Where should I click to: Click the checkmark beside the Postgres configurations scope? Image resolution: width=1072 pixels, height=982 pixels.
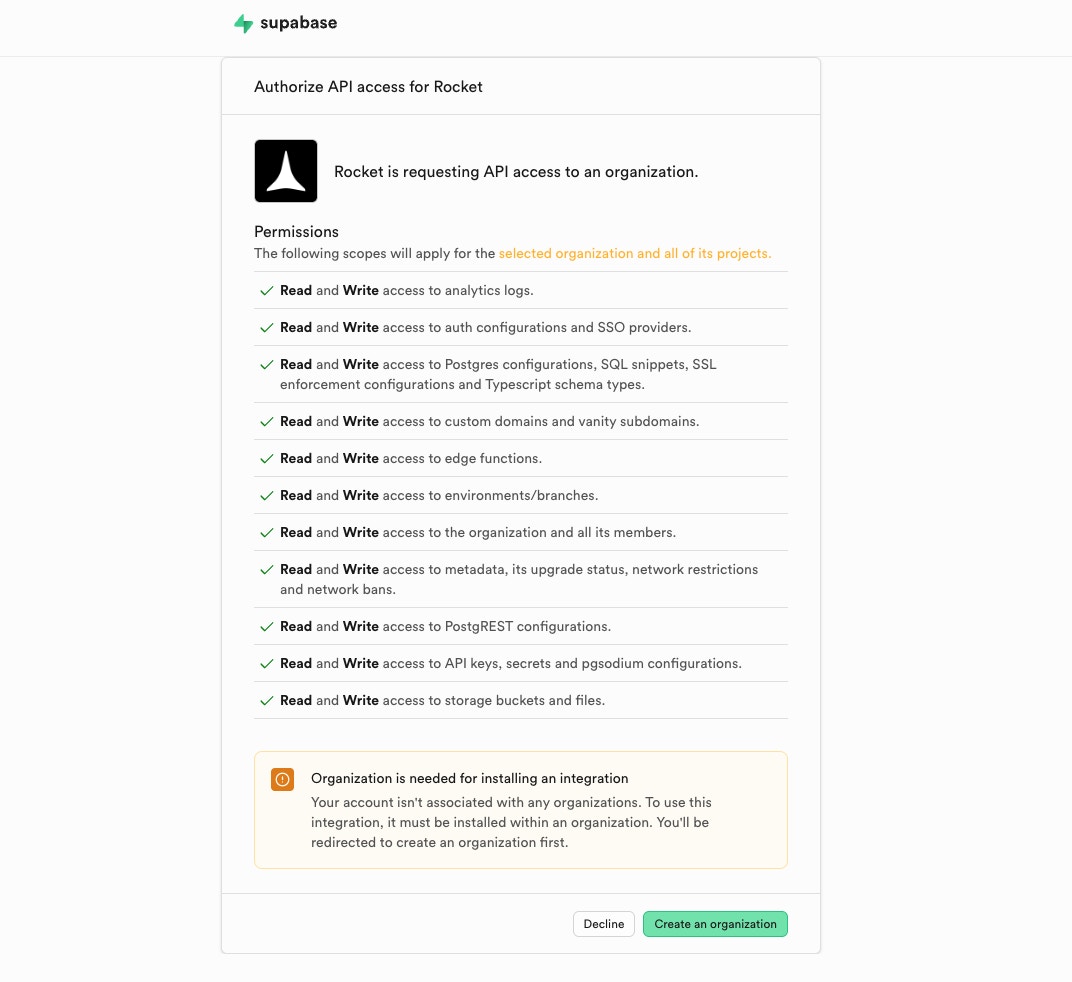coord(266,364)
